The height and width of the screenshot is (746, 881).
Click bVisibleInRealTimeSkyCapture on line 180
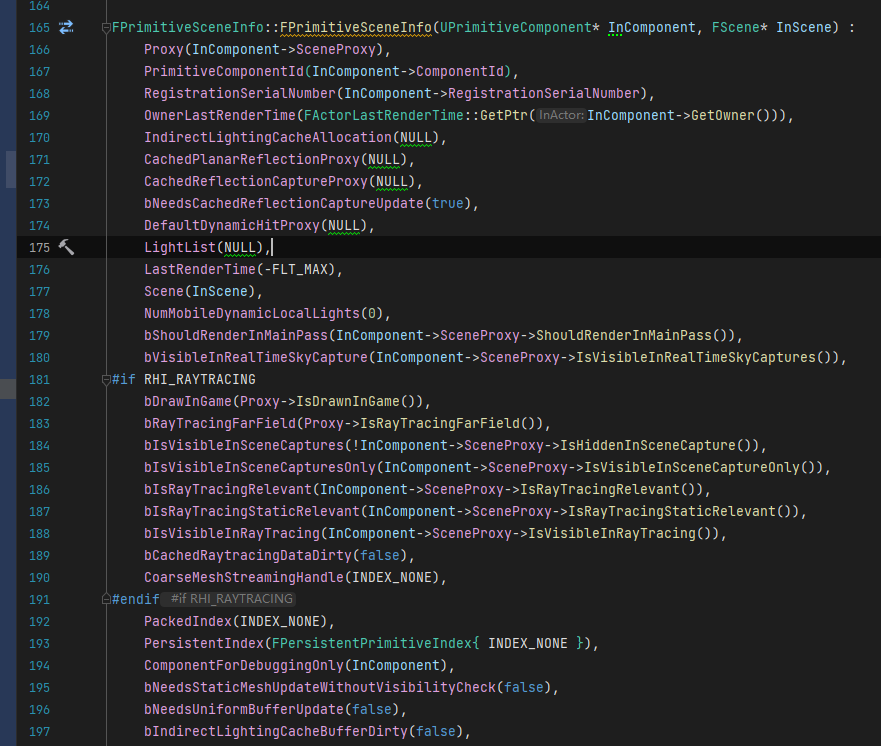coord(256,357)
